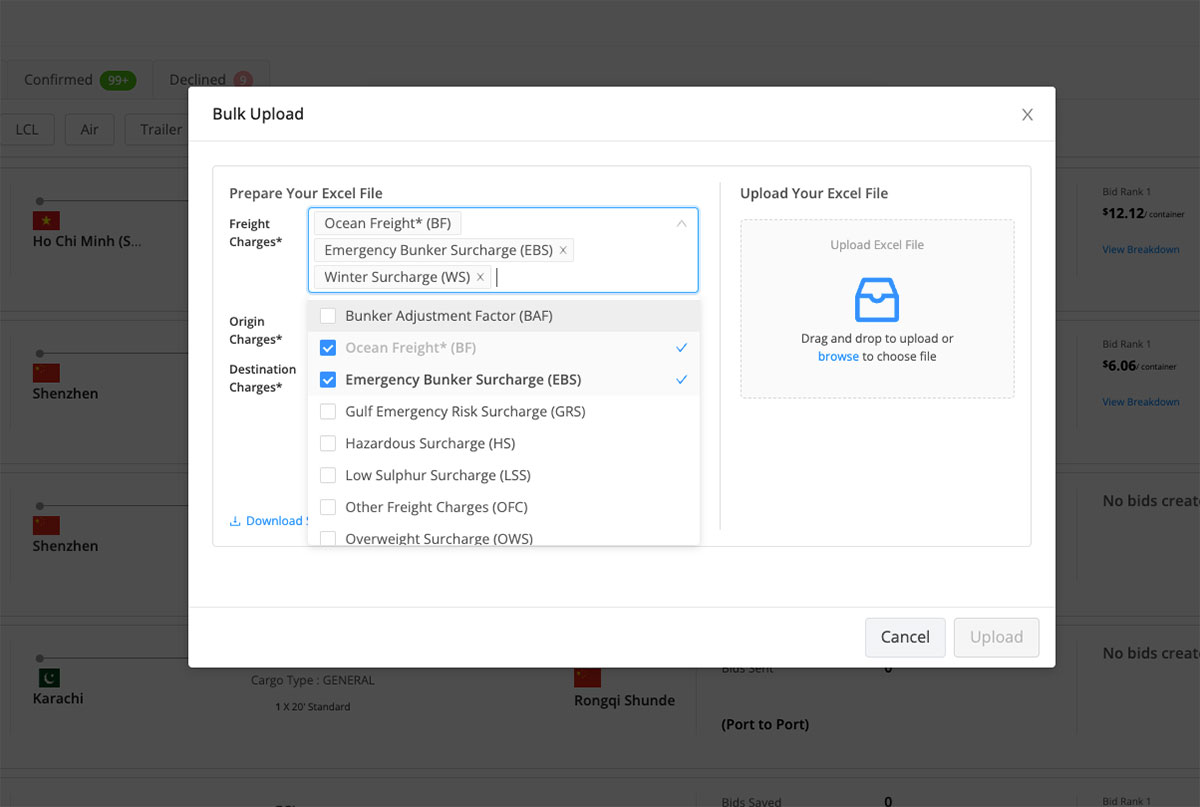Click the (Port to Port) label
The width and height of the screenshot is (1200, 807).
pyautogui.click(x=765, y=724)
